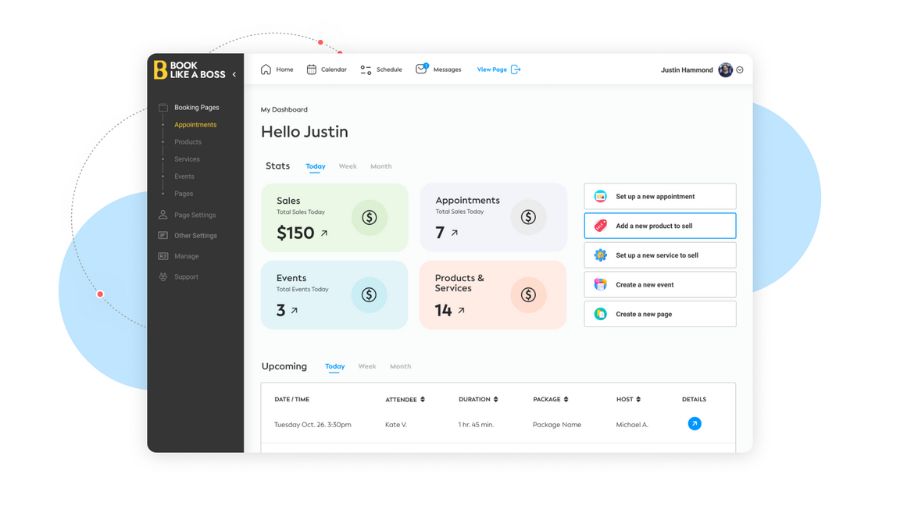The height and width of the screenshot is (506, 900).
Task: Select Events in sidebar
Action: (184, 176)
